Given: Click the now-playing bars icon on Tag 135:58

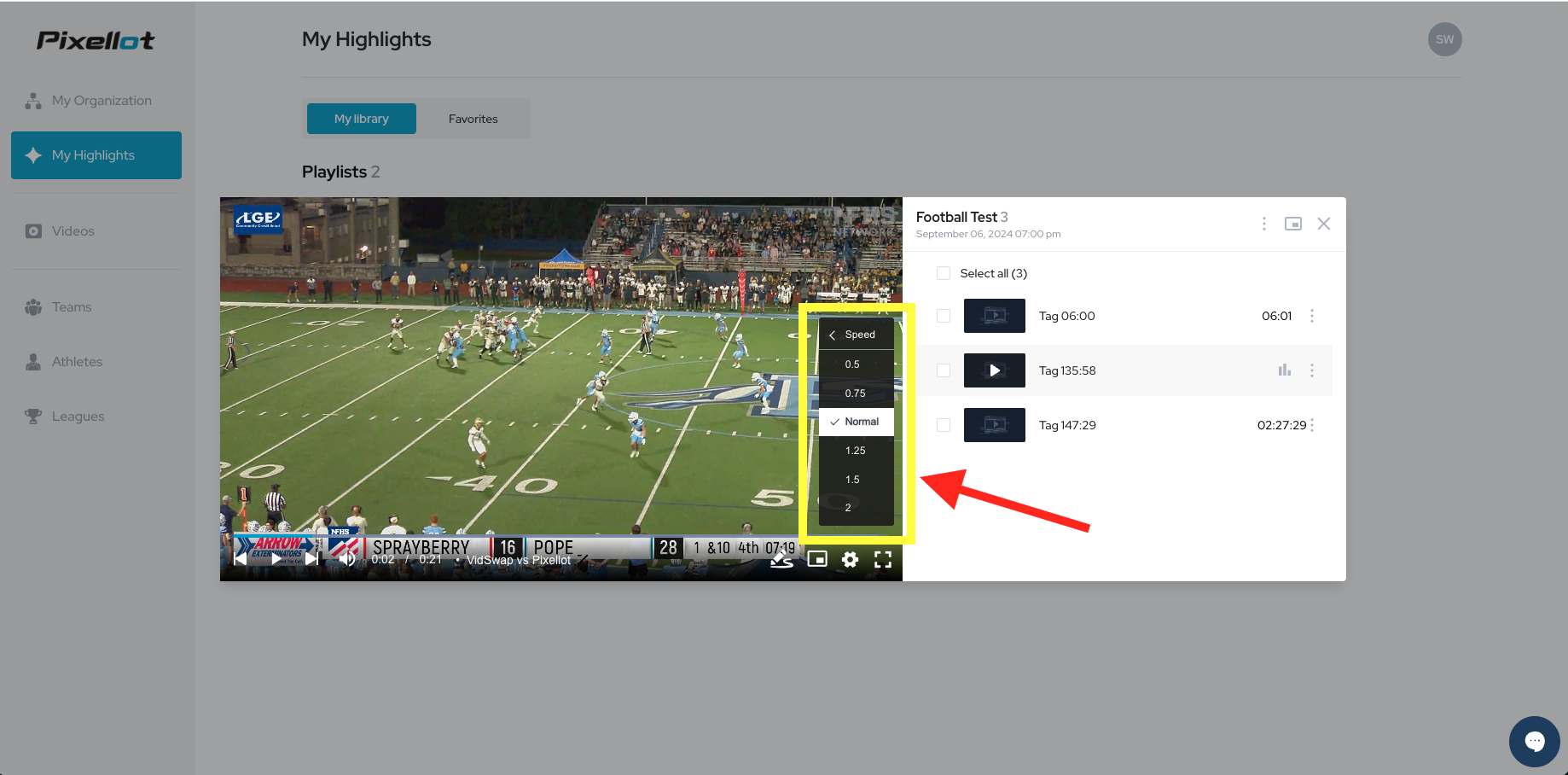Looking at the screenshot, I should [1285, 370].
